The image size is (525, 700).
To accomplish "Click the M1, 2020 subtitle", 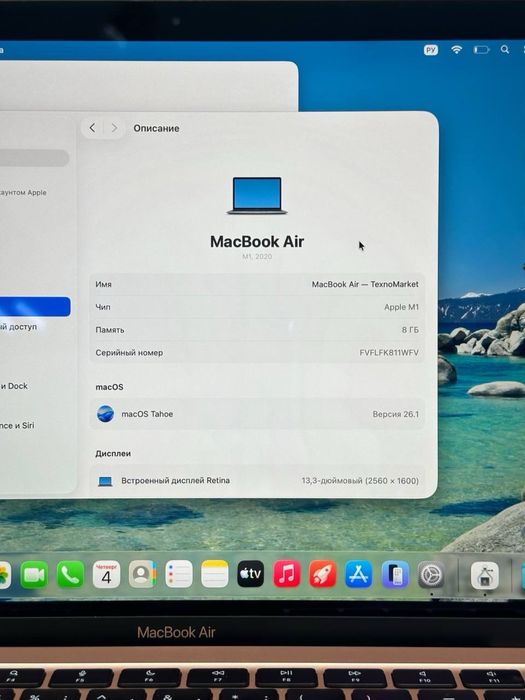I will (x=257, y=257).
